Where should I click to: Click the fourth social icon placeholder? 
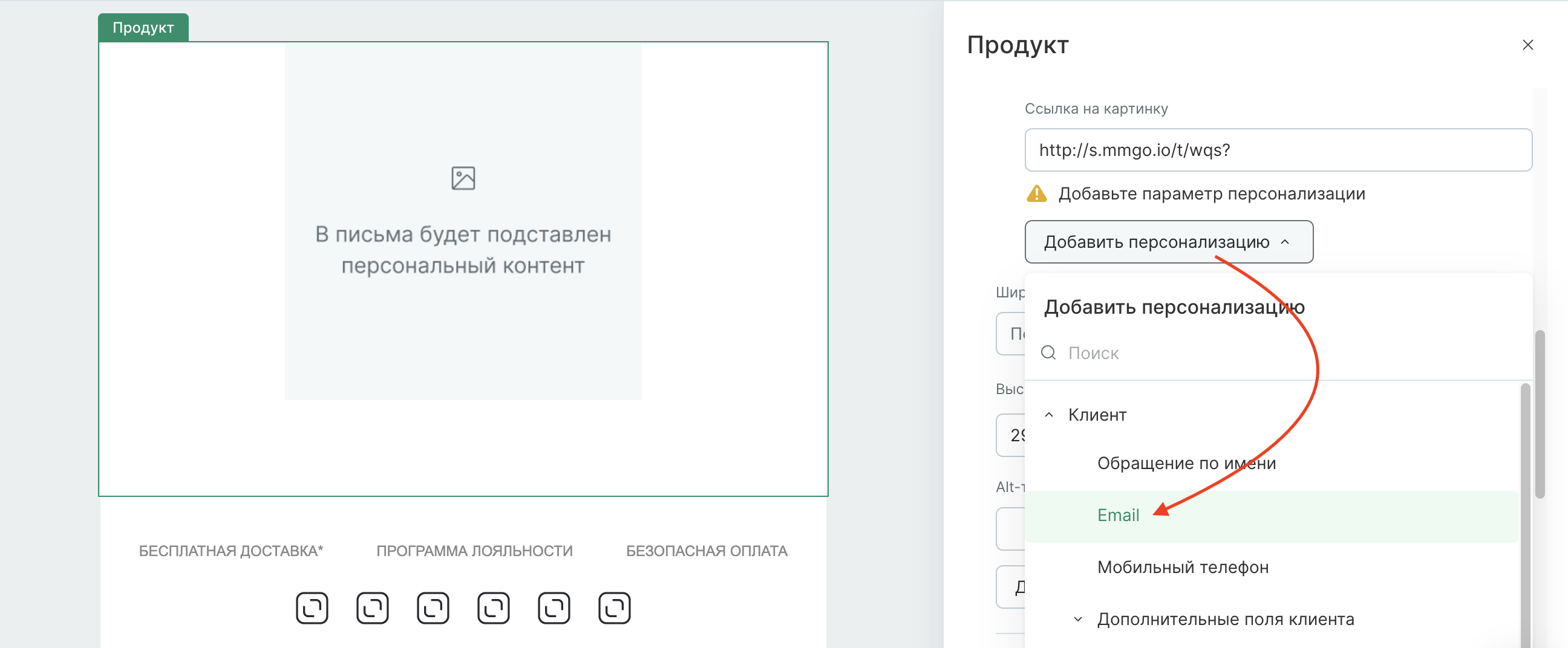click(x=493, y=607)
